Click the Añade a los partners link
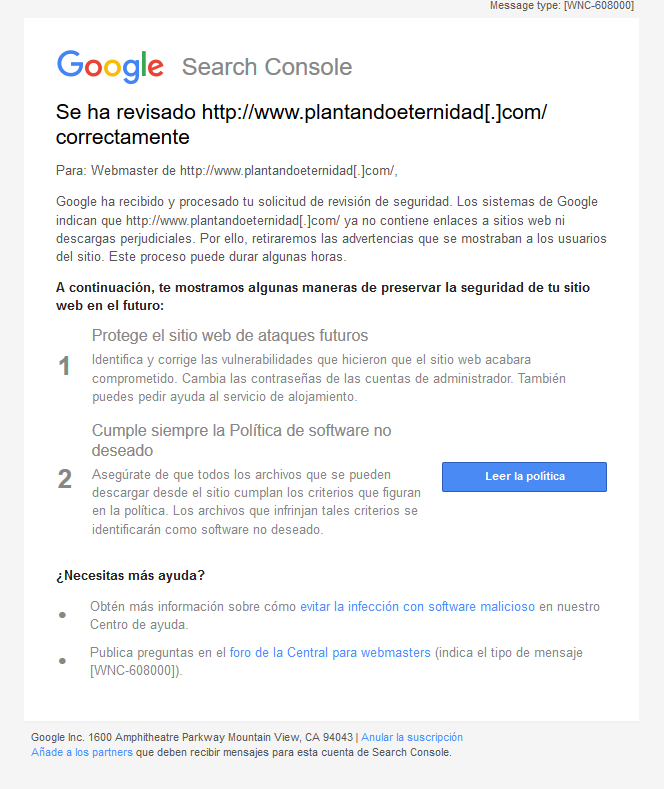664x789 pixels. tap(82, 752)
